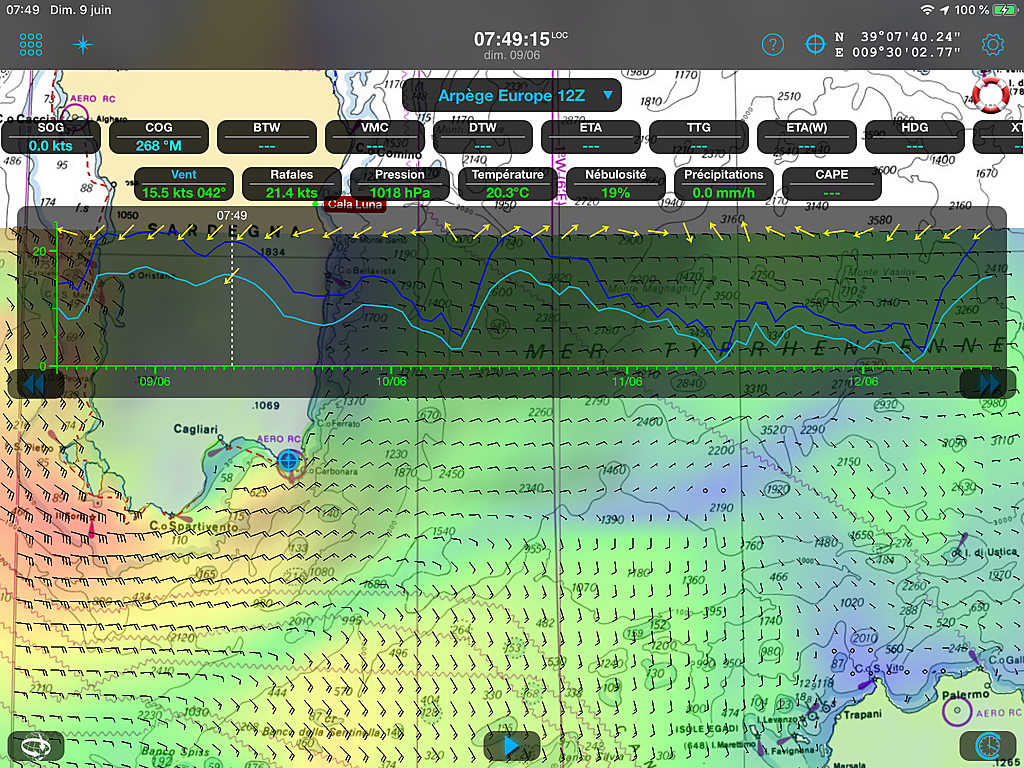Select the Vent weather tab
This screenshot has height=768, width=1024.
184,184
